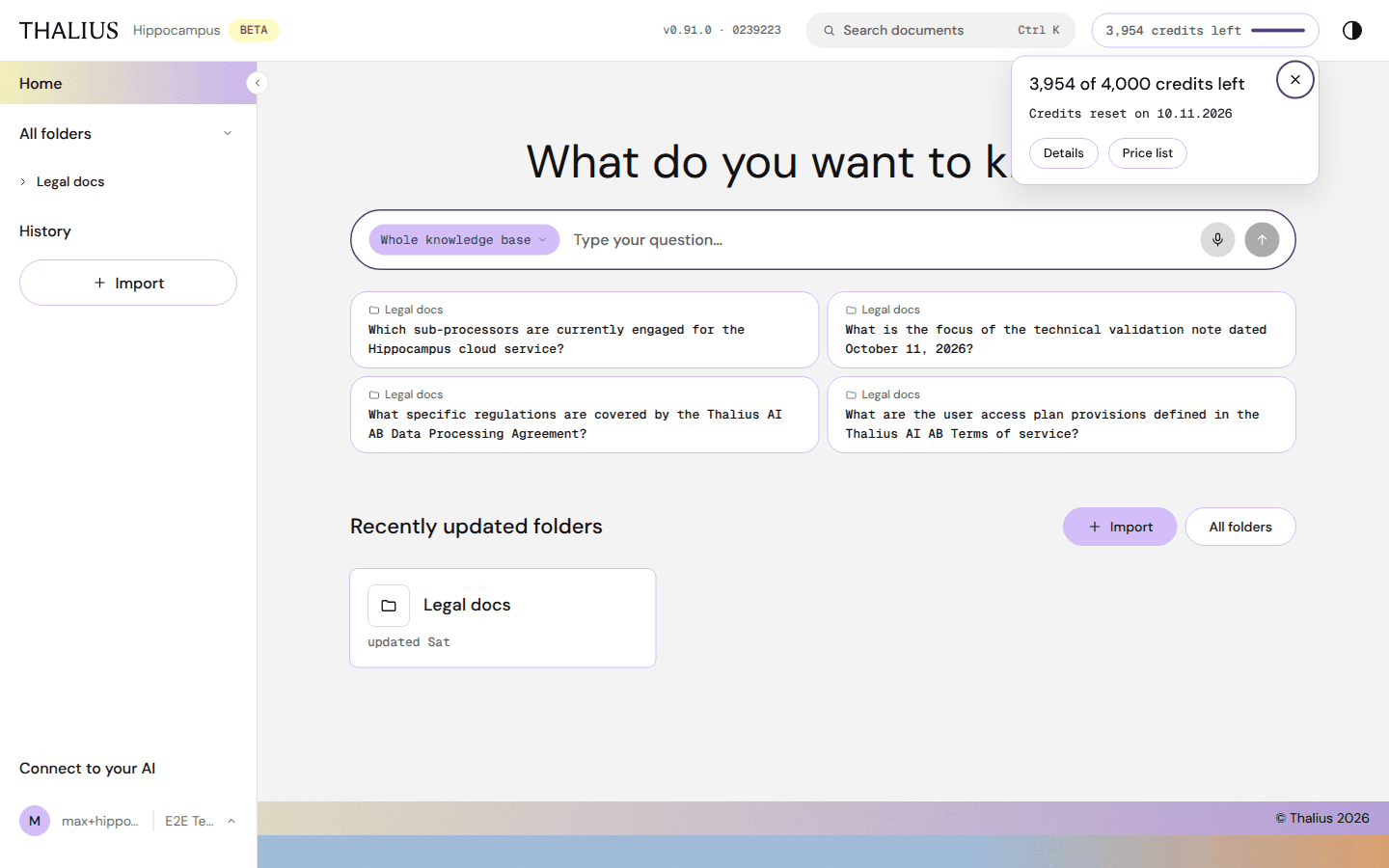This screenshot has width=1389, height=868.
Task: Click the search magnifier icon
Action: click(829, 31)
